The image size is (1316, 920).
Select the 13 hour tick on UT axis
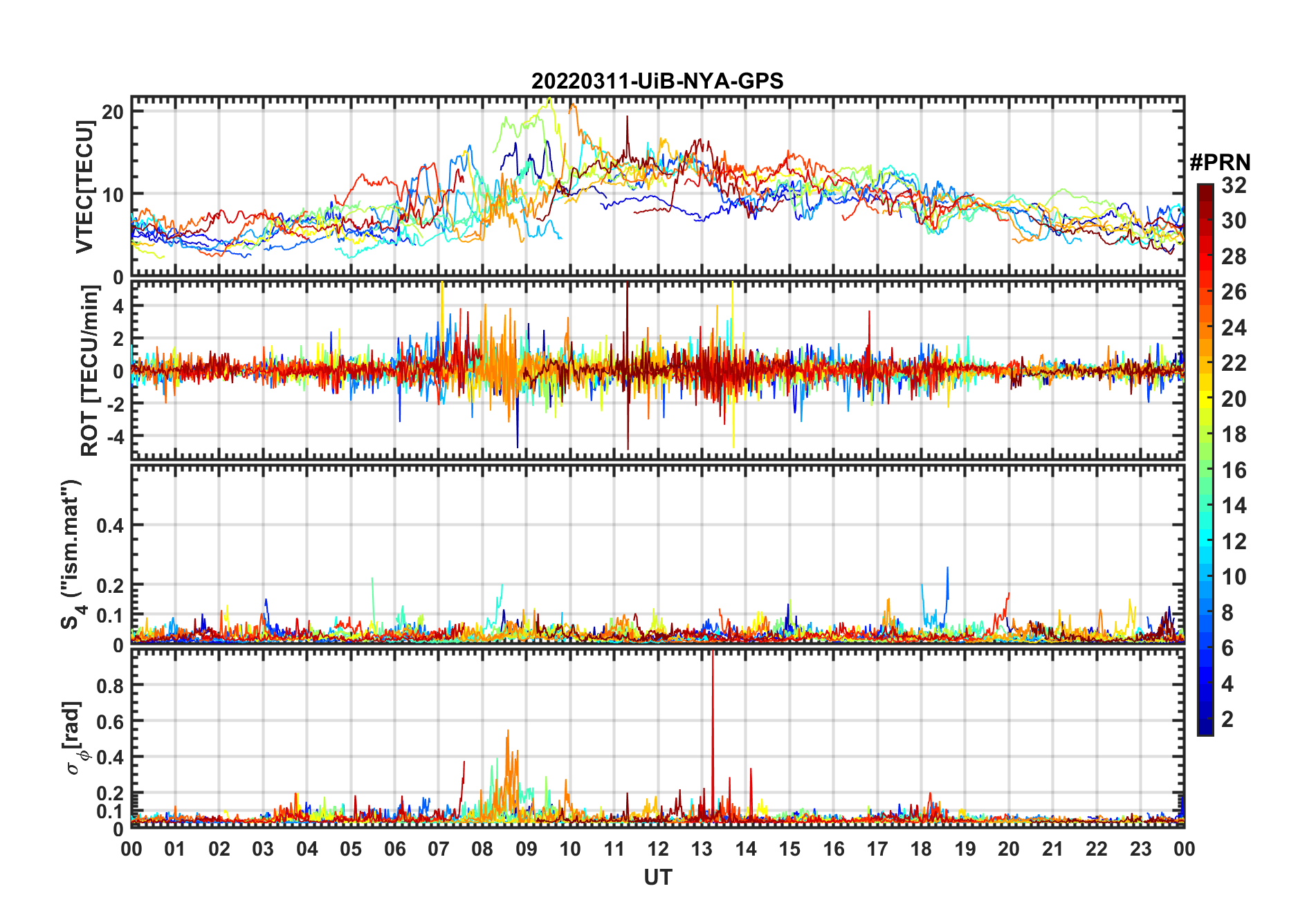click(702, 849)
